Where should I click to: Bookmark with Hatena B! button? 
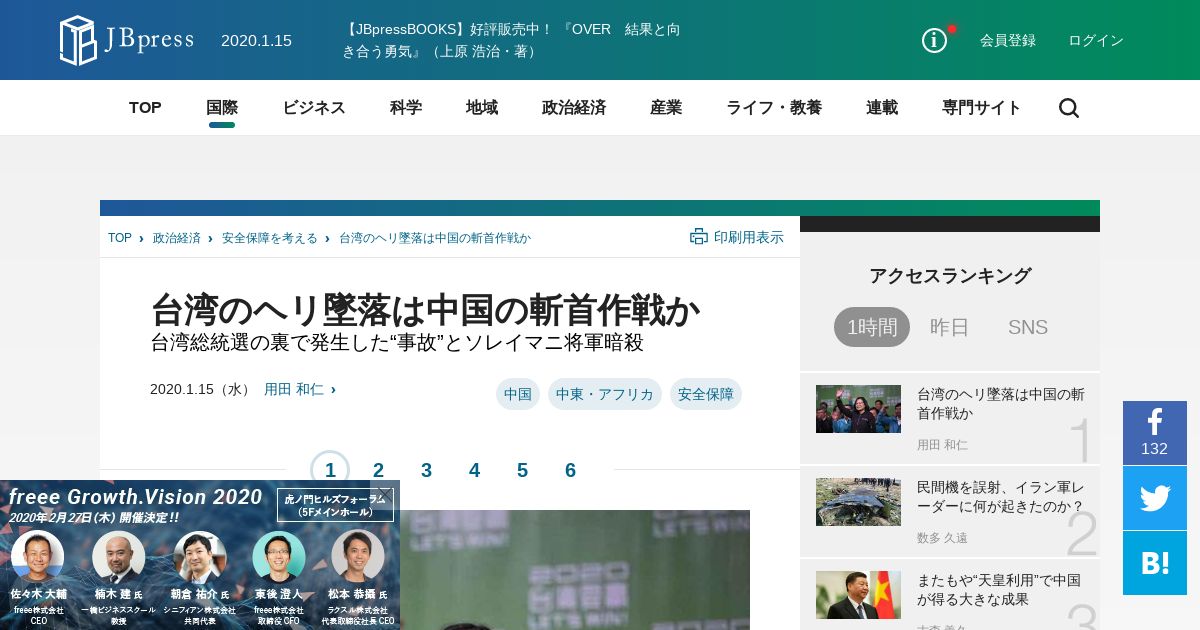pos(1154,563)
